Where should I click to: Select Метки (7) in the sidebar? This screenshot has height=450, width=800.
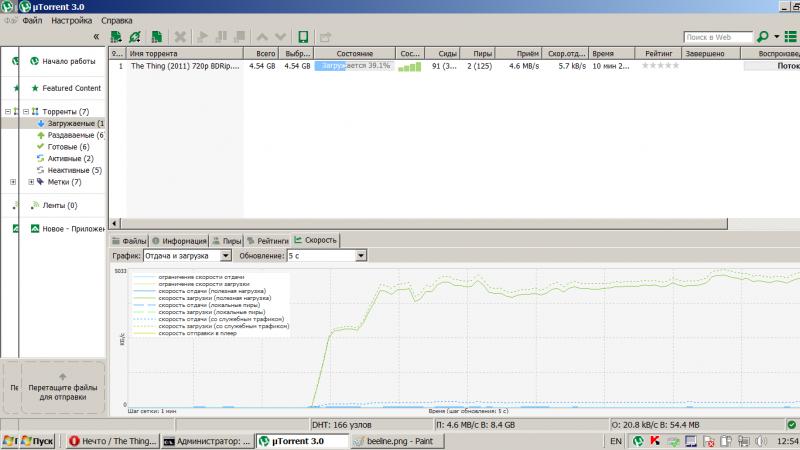click(x=64, y=182)
